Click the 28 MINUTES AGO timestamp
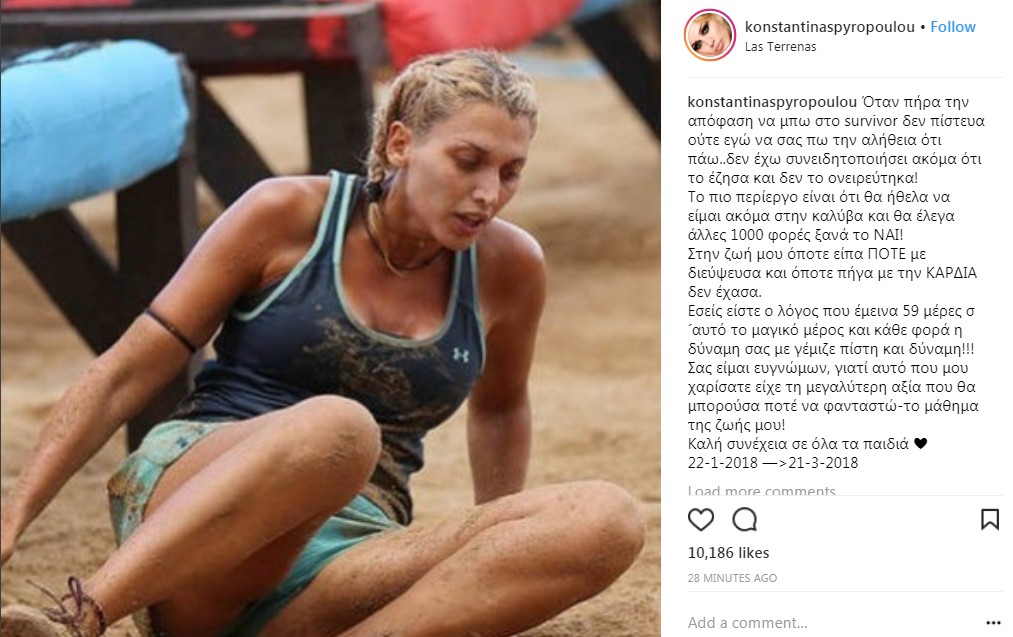The height and width of the screenshot is (637, 1013). (732, 578)
